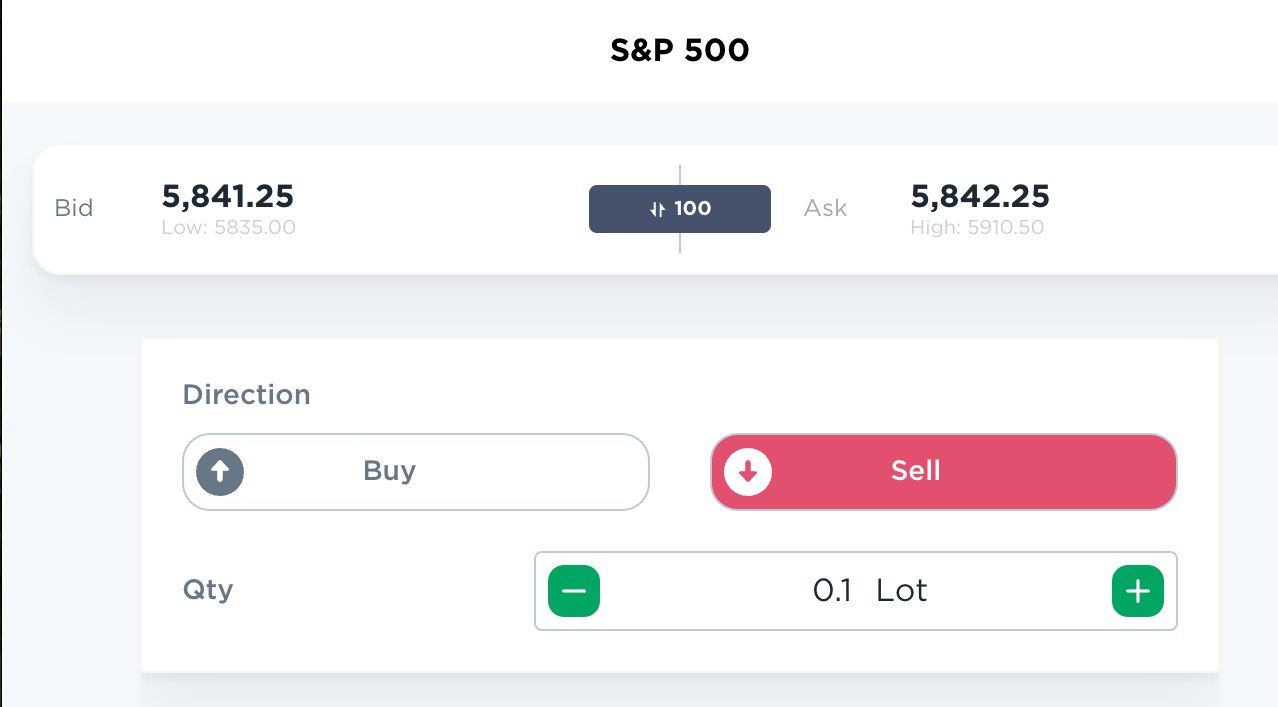Click the Direction heading

(247, 395)
